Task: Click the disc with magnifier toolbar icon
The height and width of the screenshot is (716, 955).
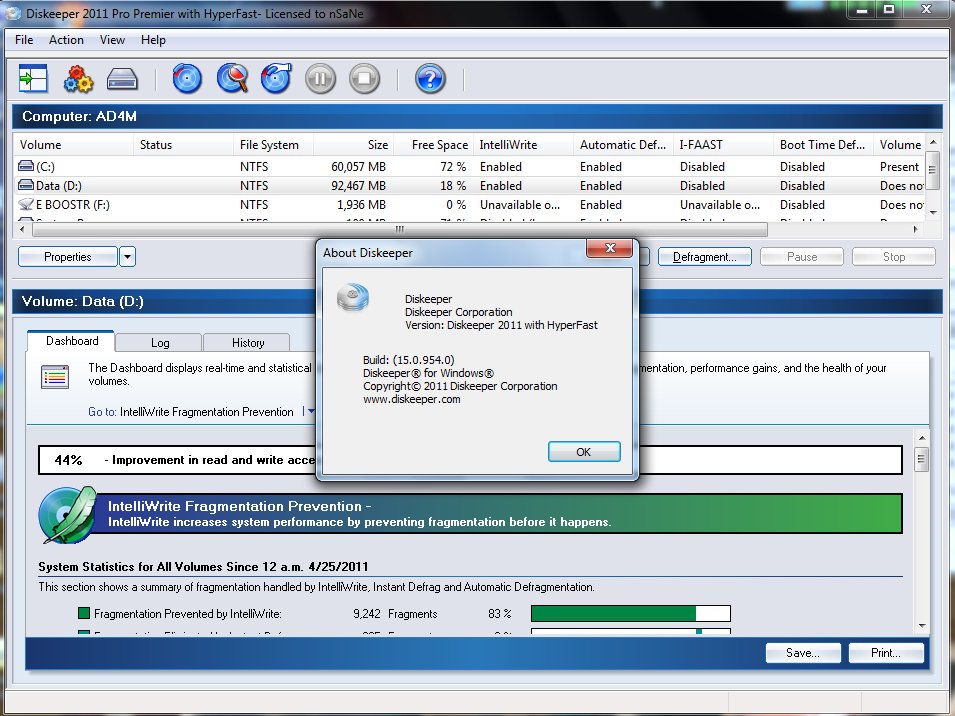Action: click(232, 79)
